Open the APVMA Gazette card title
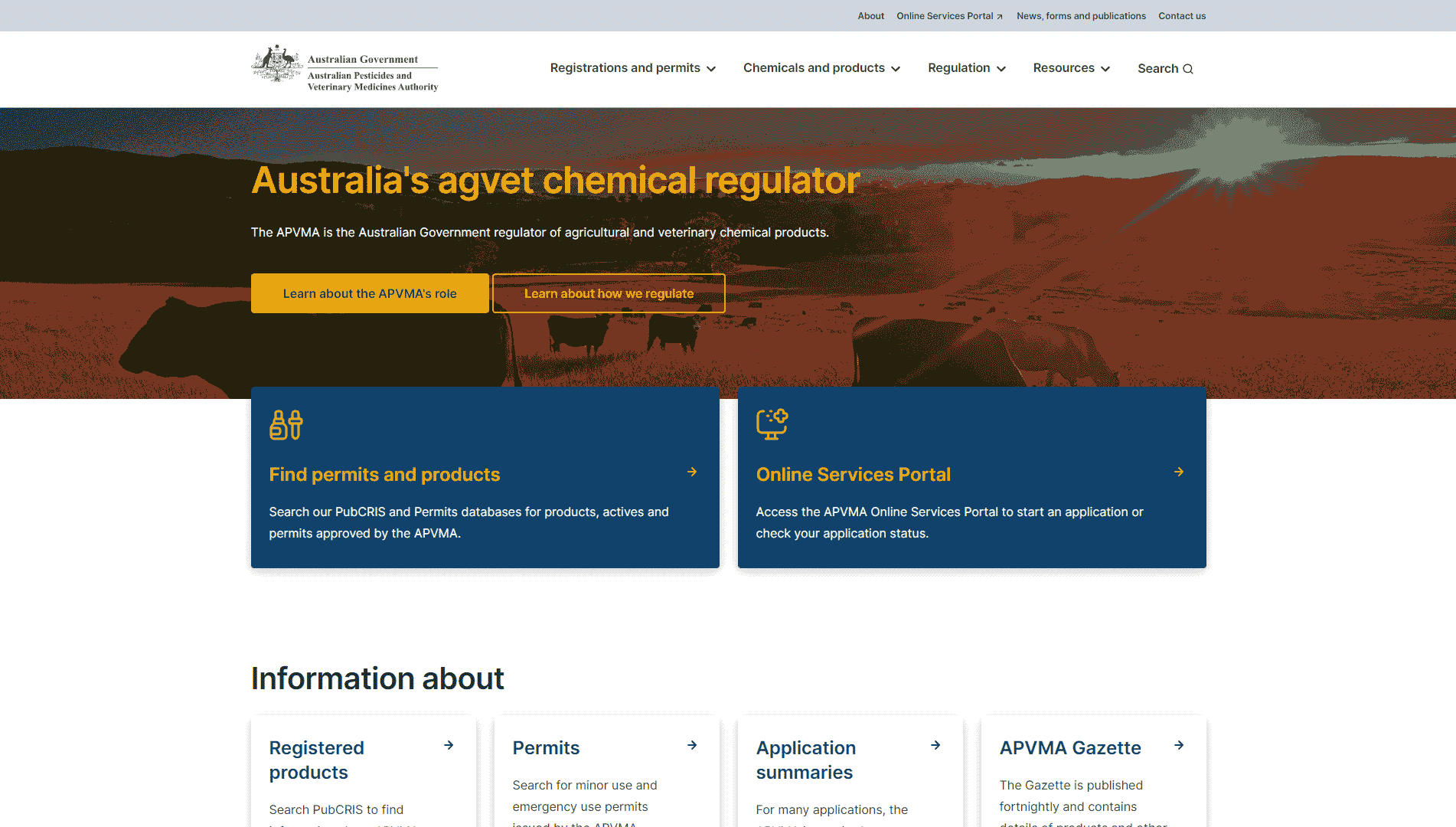1456x827 pixels. pos(1070,748)
